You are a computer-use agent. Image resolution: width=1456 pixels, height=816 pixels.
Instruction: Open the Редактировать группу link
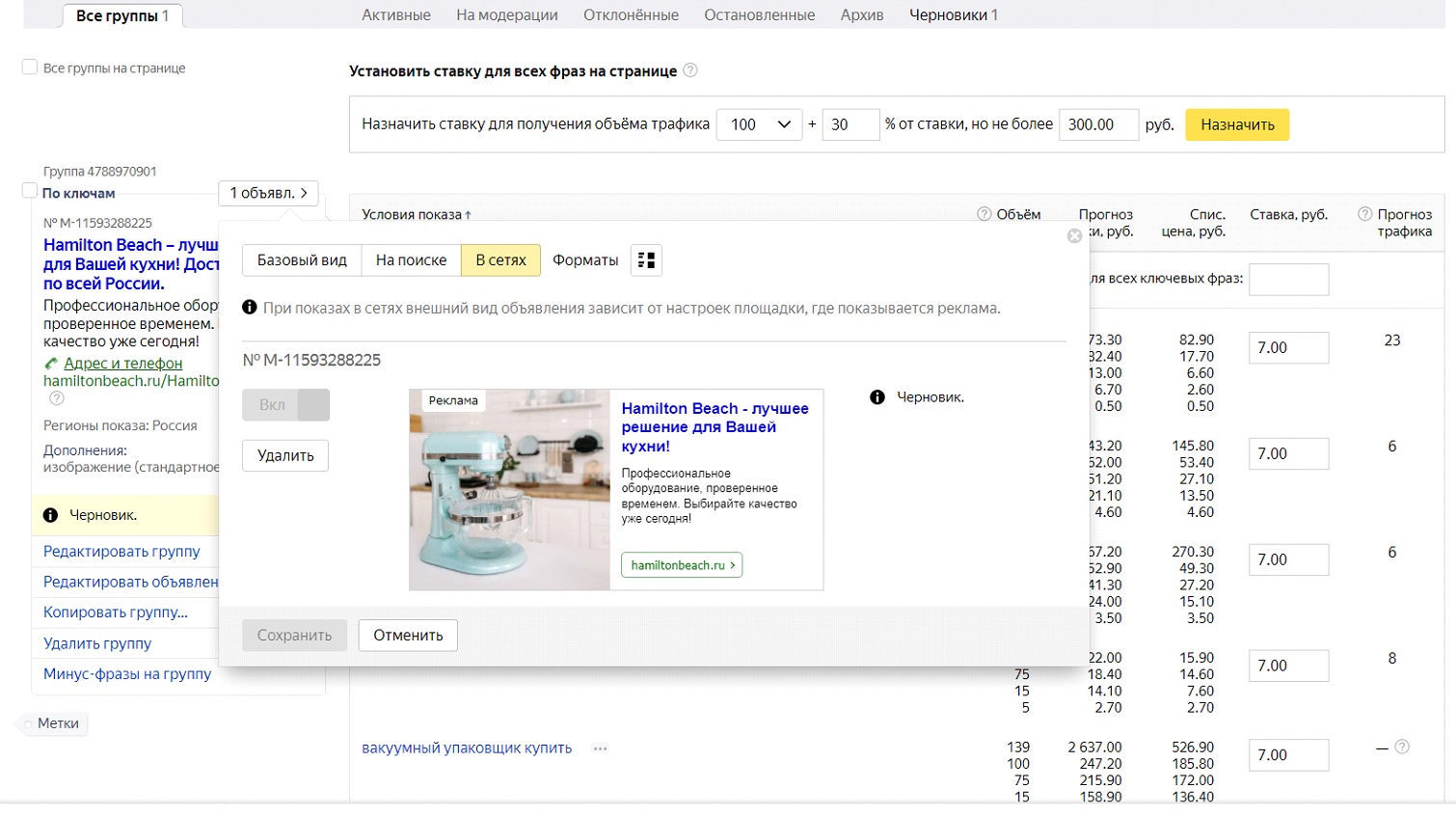[x=121, y=552]
